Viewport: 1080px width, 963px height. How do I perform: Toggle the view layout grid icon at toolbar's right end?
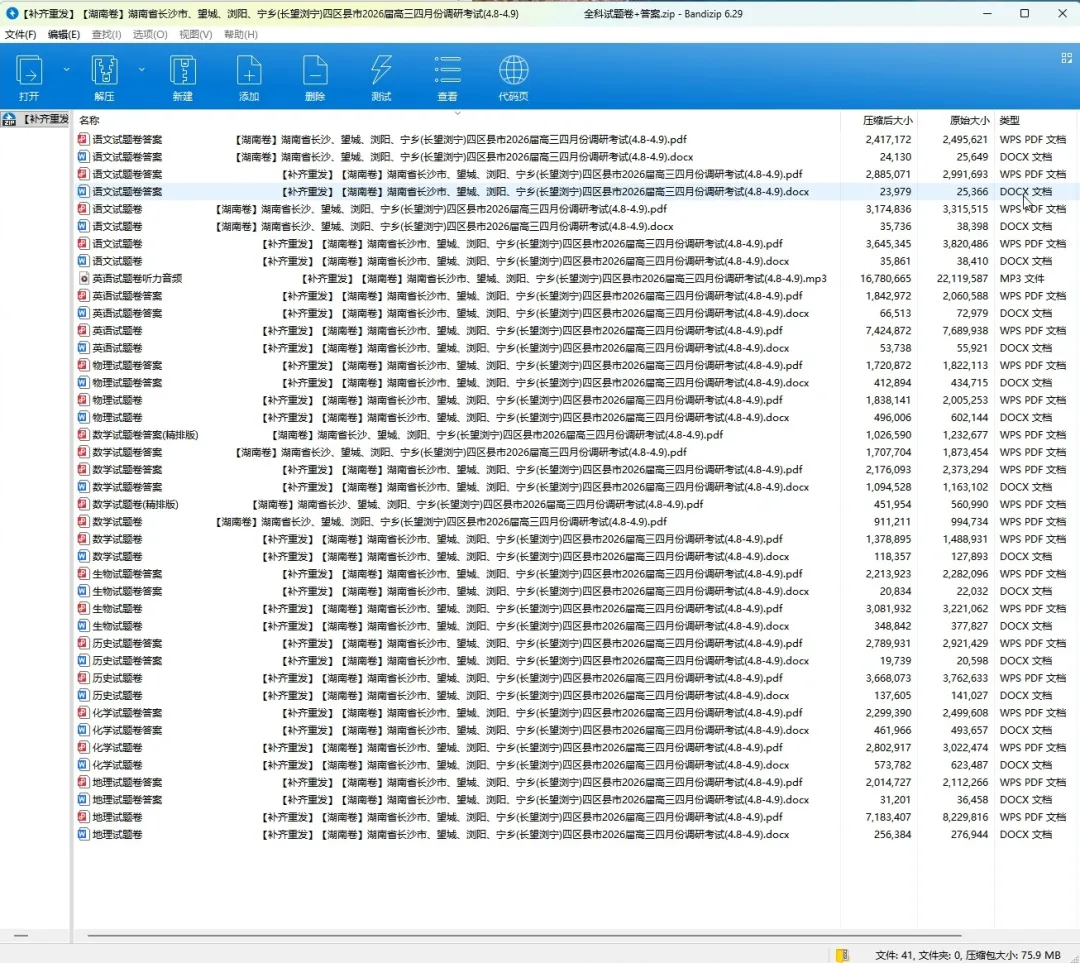click(x=1066, y=59)
